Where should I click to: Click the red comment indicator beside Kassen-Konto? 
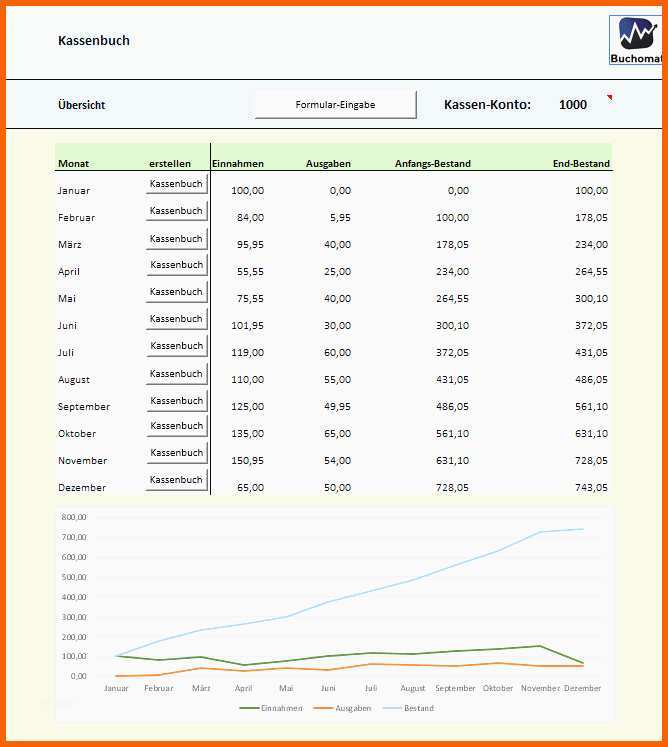click(x=609, y=97)
